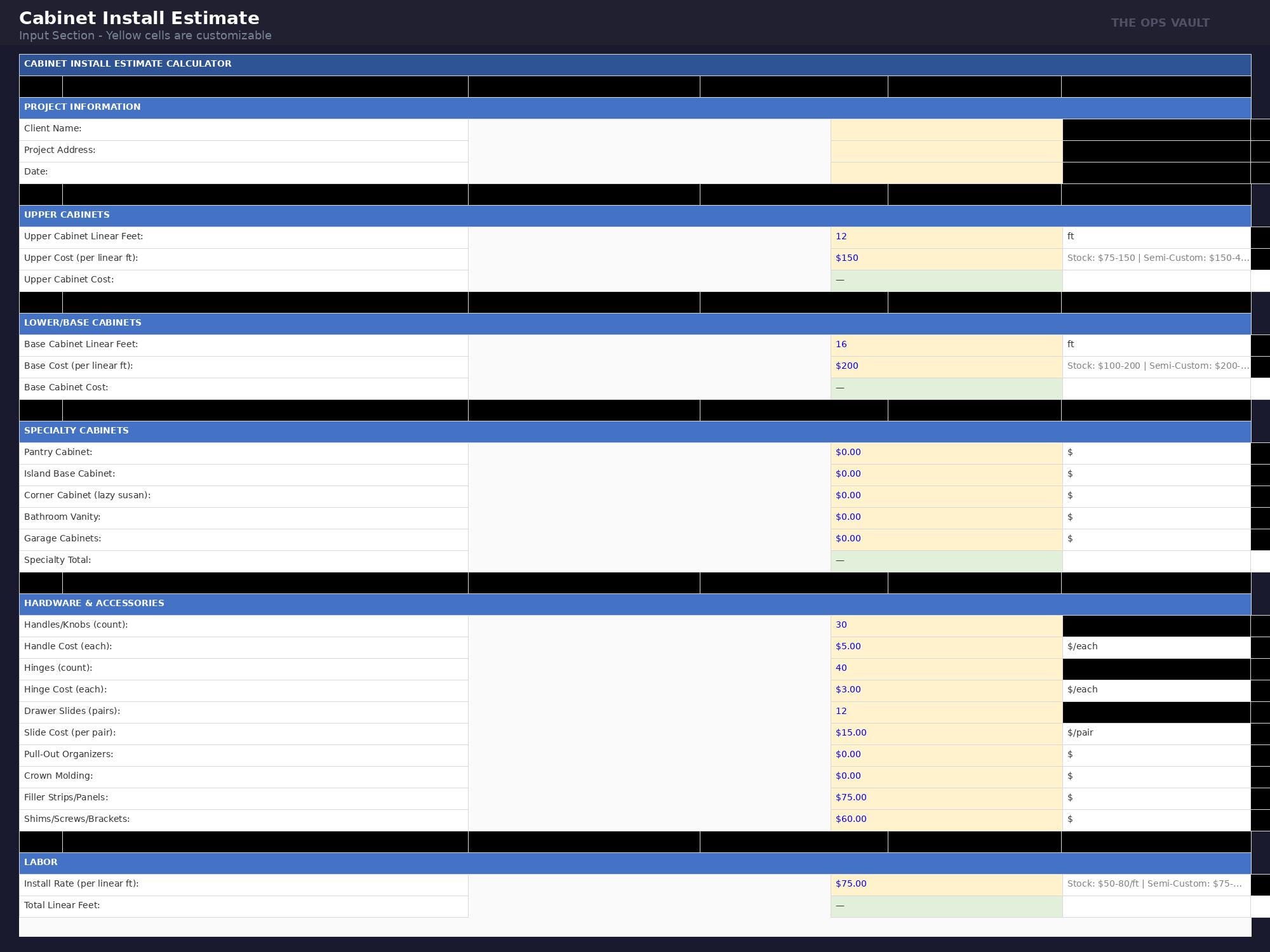The image size is (1270, 952).
Task: Edit Install Rate value $75.00
Action: point(946,885)
